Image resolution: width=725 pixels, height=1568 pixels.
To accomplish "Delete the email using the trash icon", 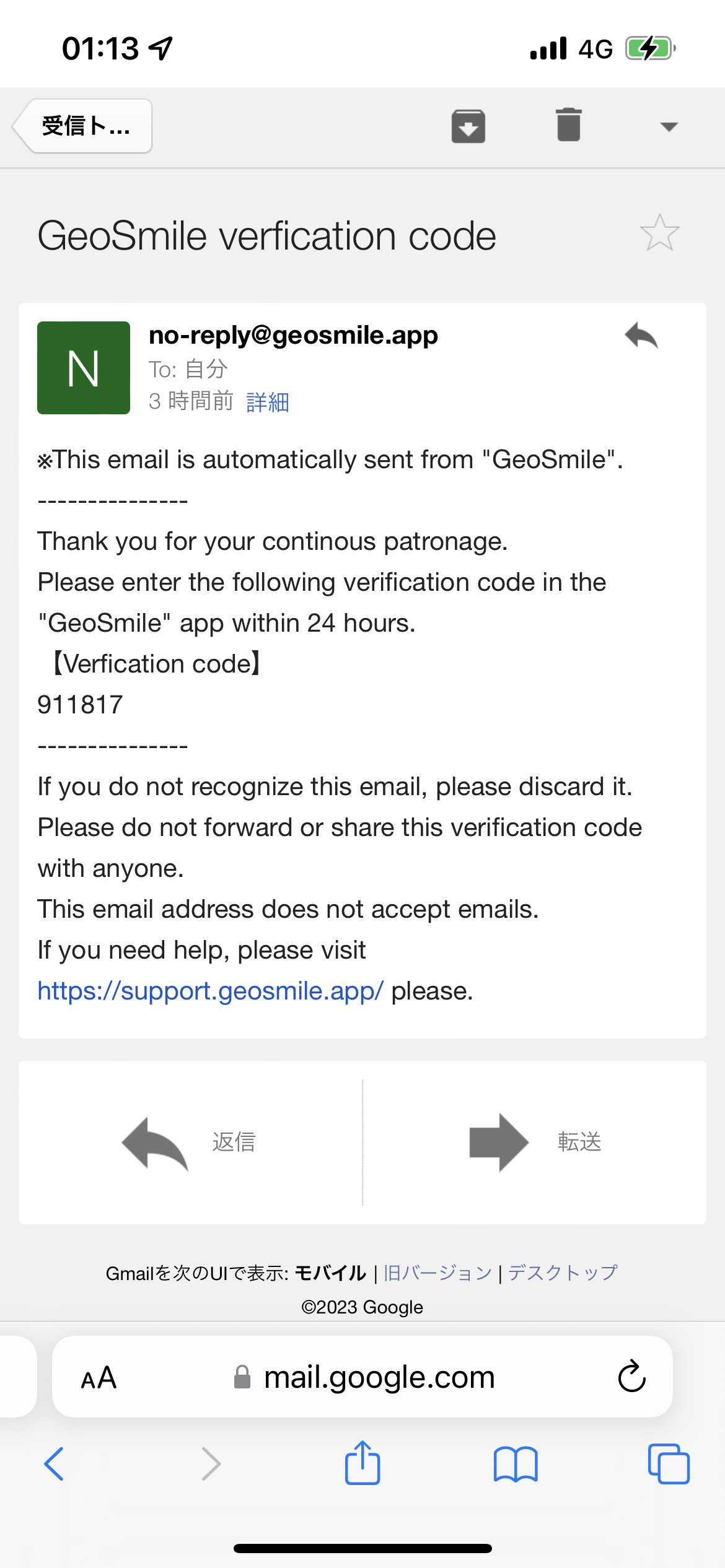I will click(x=568, y=124).
